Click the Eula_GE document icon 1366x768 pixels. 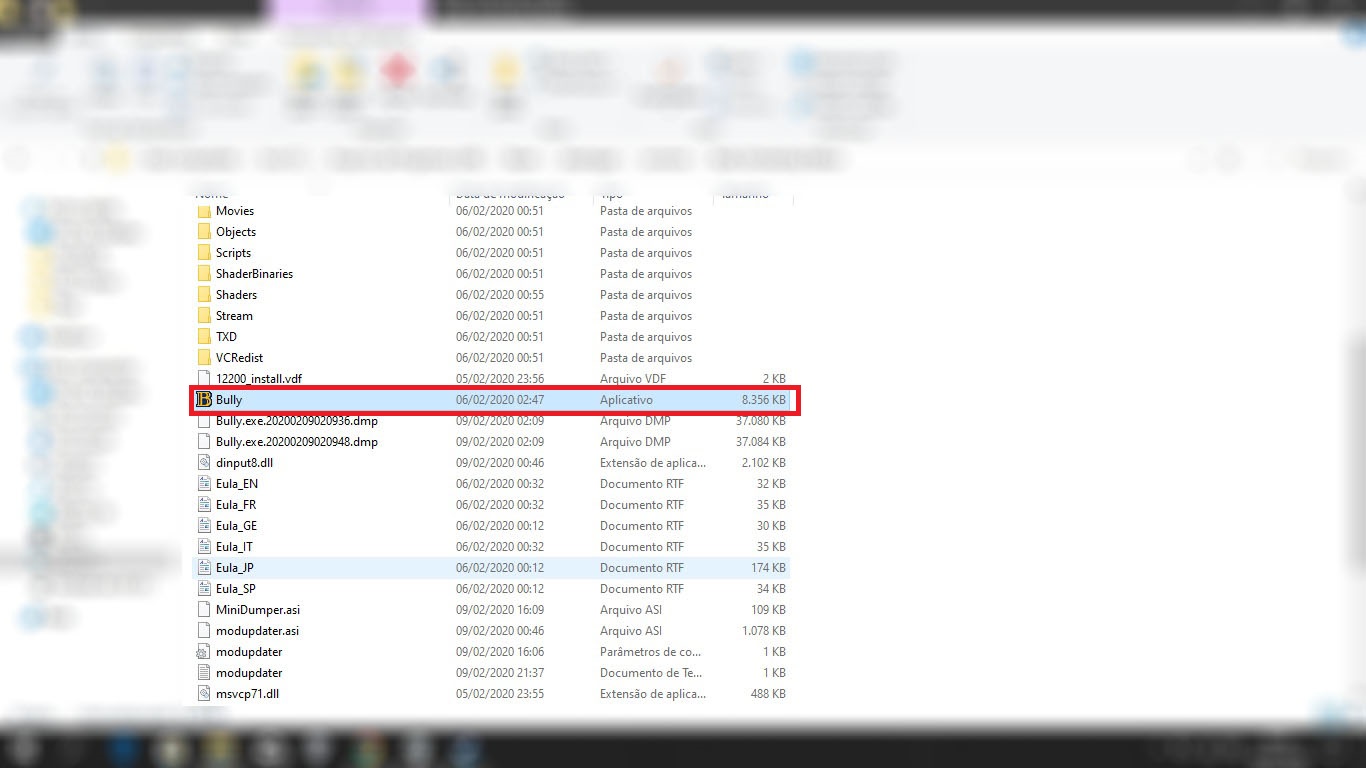pos(204,526)
